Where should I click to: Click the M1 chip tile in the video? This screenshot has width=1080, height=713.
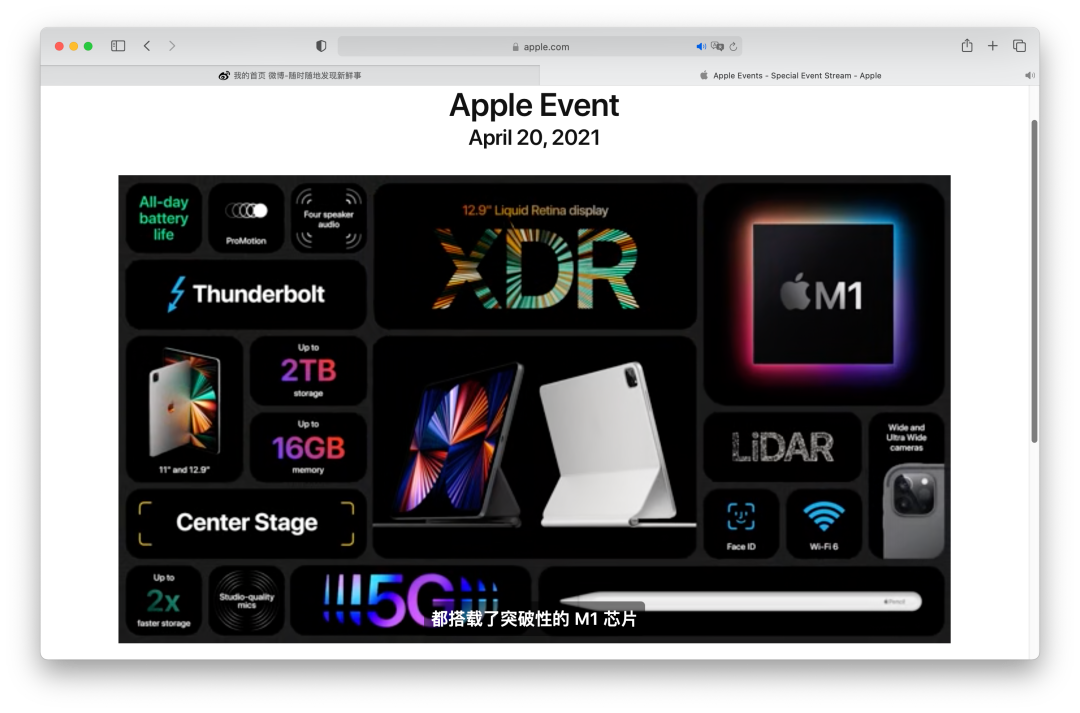click(824, 294)
